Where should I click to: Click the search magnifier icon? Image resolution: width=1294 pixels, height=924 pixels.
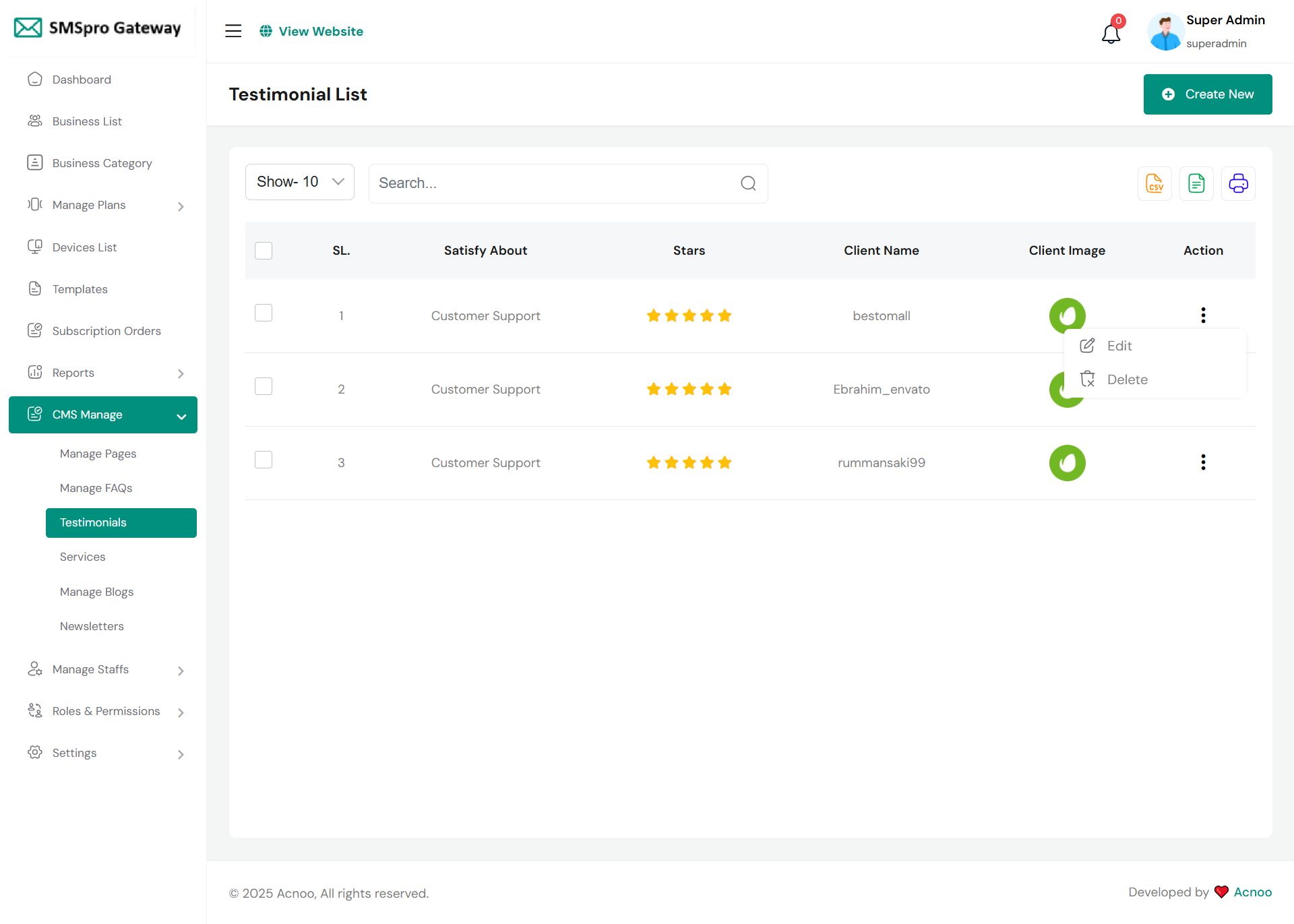748,183
